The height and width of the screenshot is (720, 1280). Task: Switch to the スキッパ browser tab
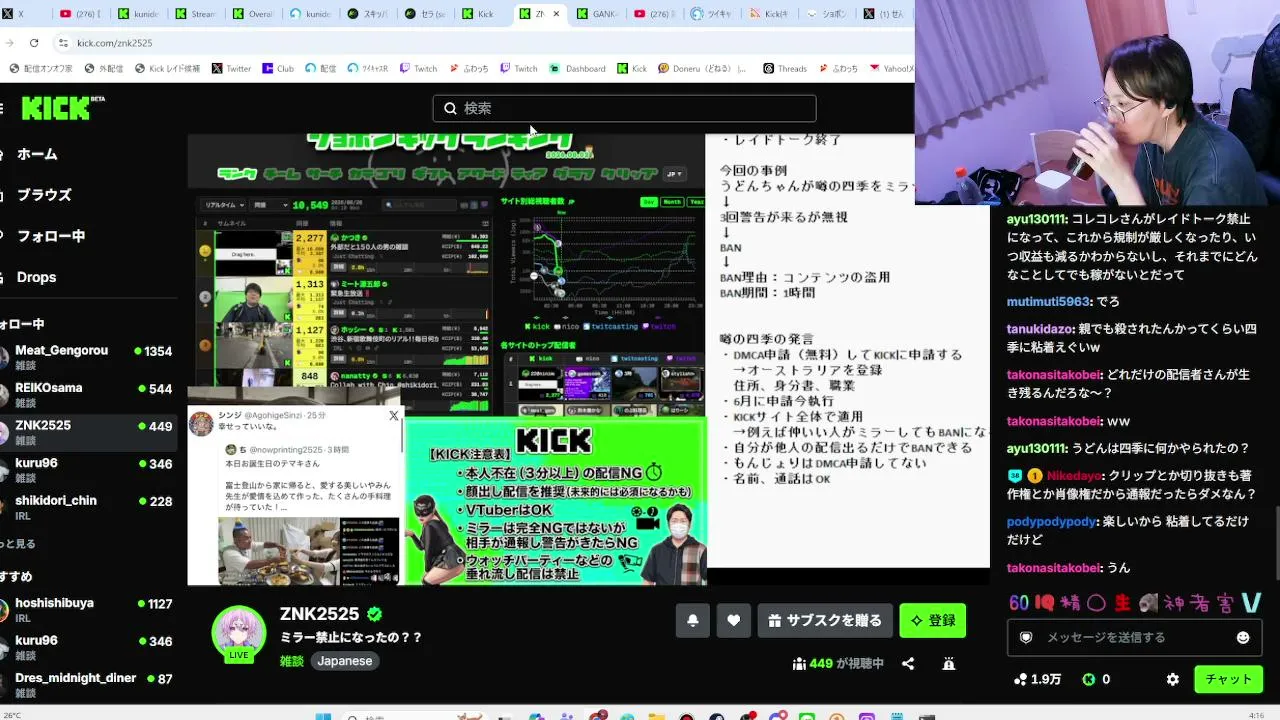(x=368, y=14)
